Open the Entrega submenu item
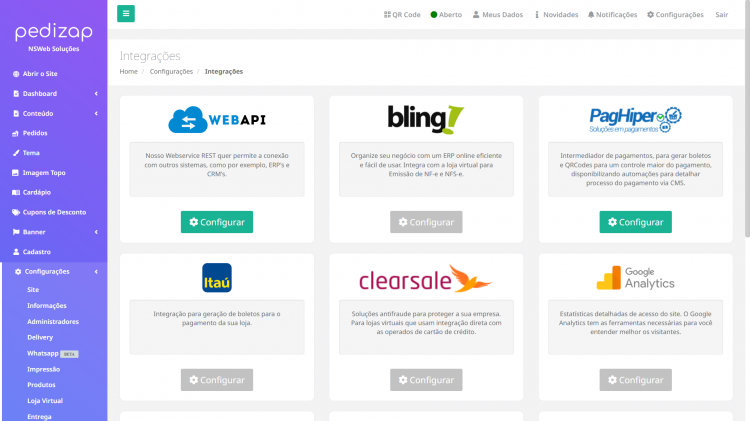Image resolution: width=750 pixels, height=421 pixels. [x=39, y=417]
